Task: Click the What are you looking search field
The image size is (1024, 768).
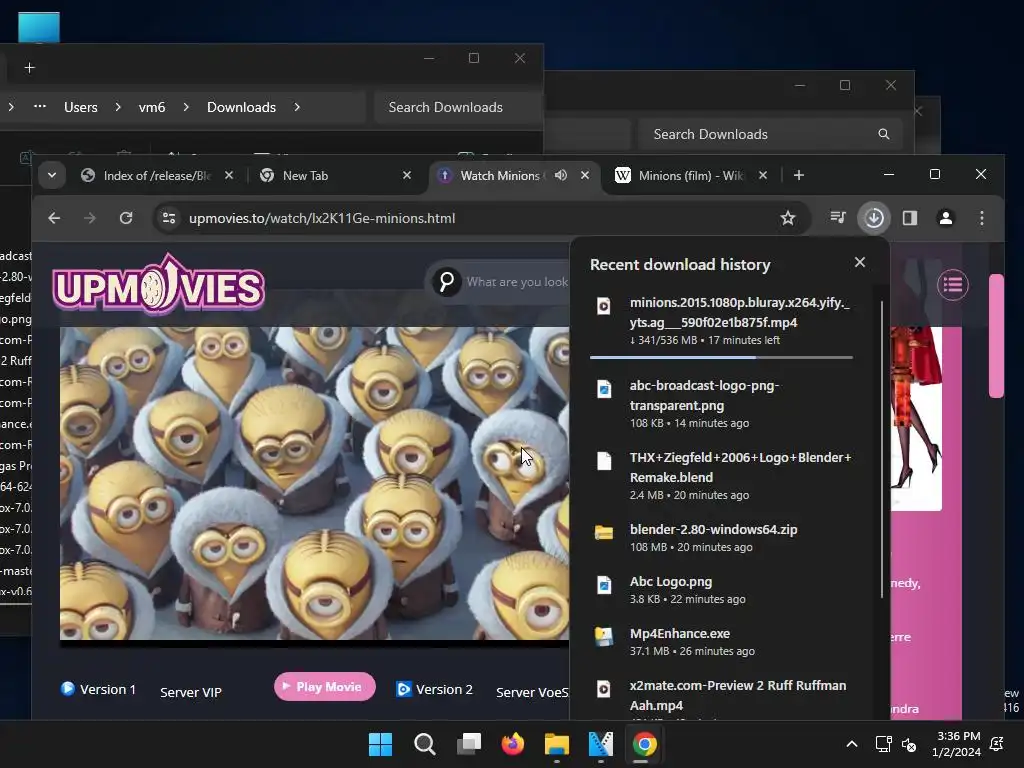Action: click(x=516, y=281)
